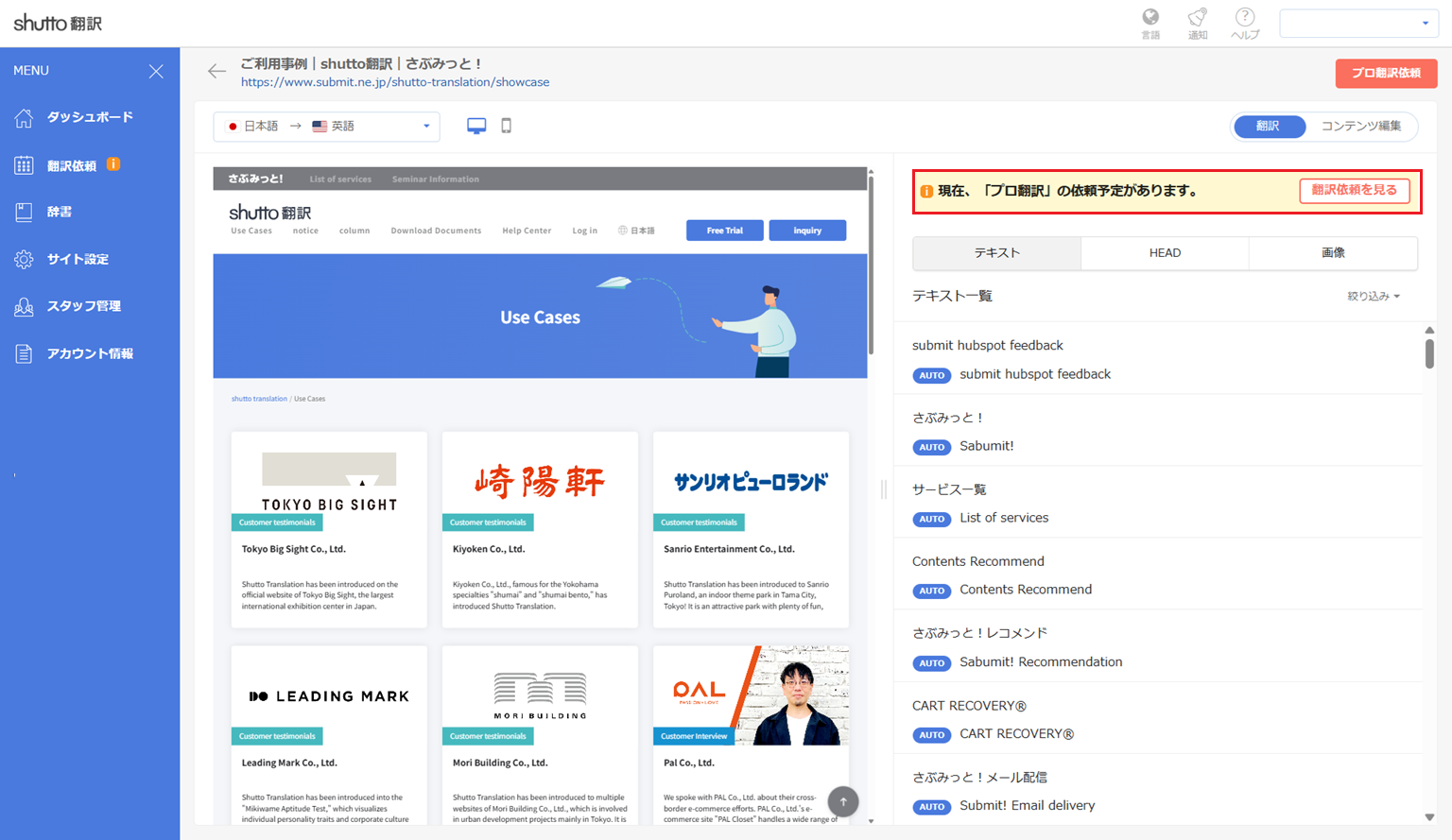Click AUTO badge beside Sabumit! Recommendation
1452x840 pixels.
pos(932,663)
